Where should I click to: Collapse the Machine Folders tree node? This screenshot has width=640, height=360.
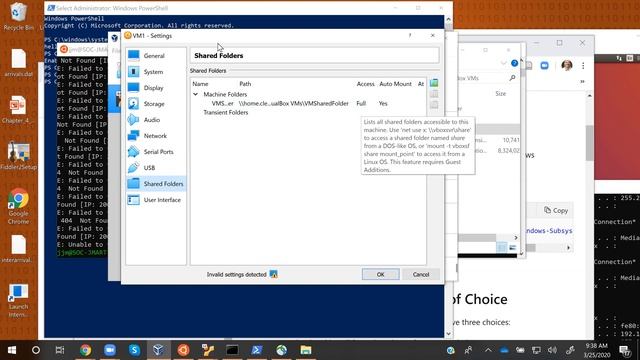[196, 94]
